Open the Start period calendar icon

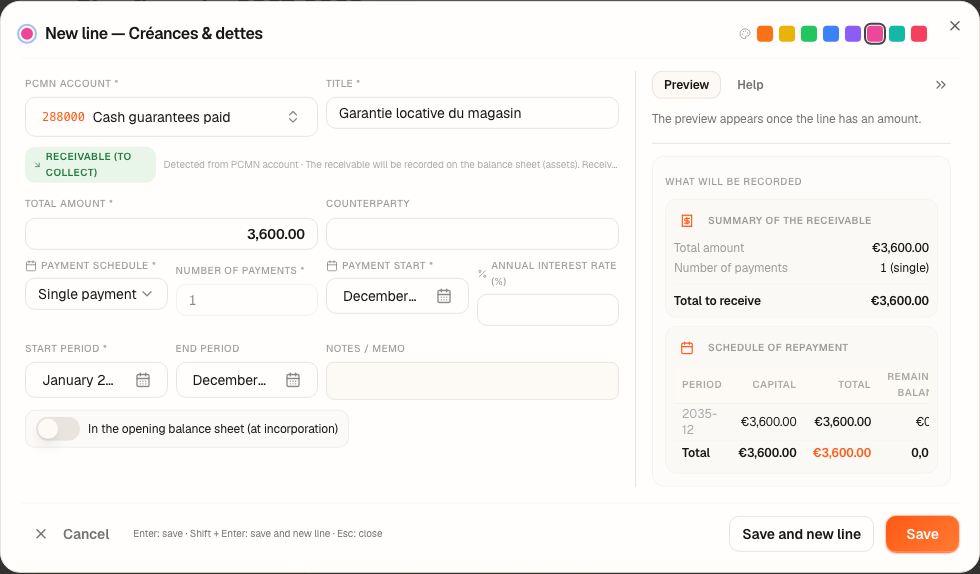click(143, 380)
